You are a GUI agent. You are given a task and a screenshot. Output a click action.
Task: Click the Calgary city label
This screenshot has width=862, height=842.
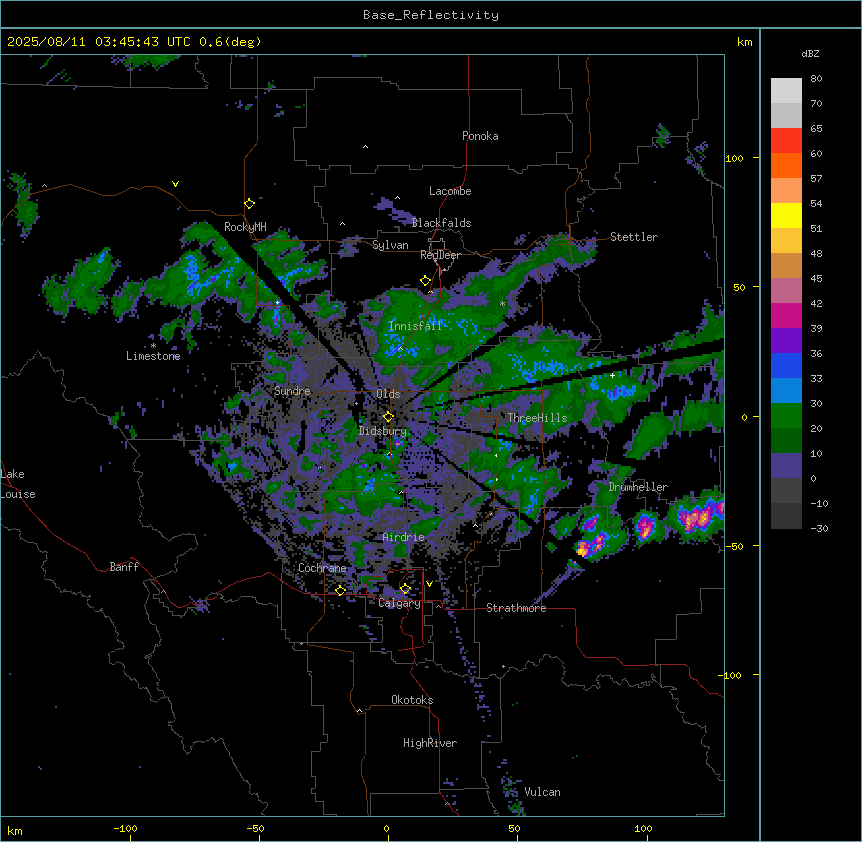click(x=400, y=603)
